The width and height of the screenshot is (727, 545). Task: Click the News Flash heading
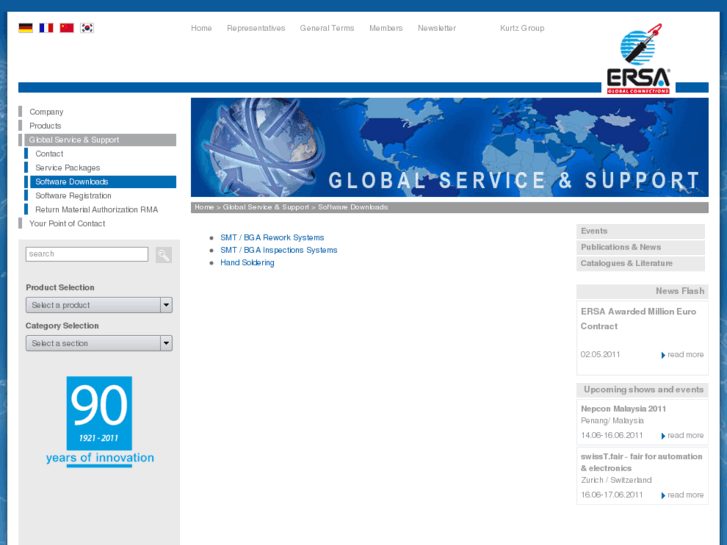(680, 291)
